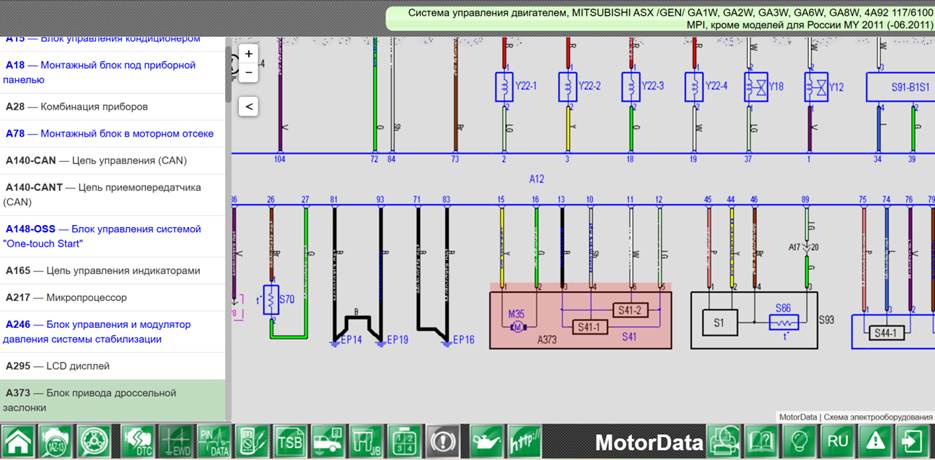Open the component location car icon

click(328, 442)
